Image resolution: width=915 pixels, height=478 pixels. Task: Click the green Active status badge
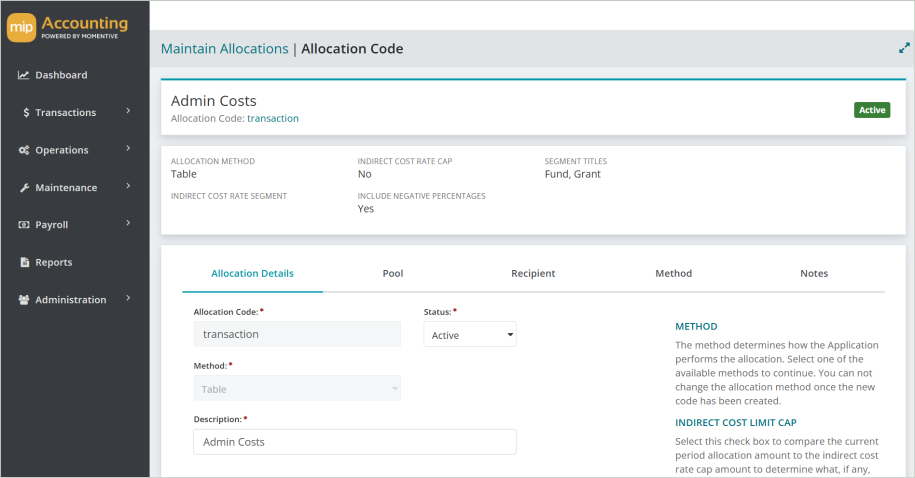coord(872,110)
